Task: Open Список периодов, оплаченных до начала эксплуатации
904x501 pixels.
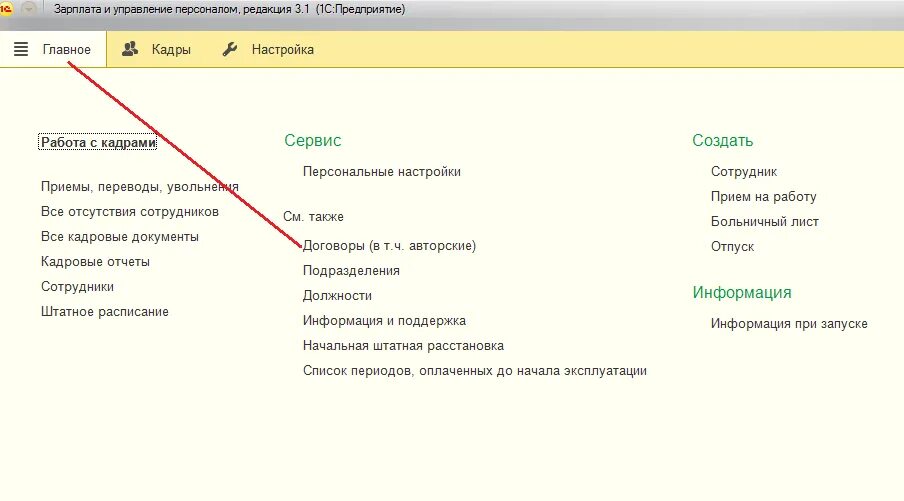Action: pyautogui.click(x=474, y=371)
